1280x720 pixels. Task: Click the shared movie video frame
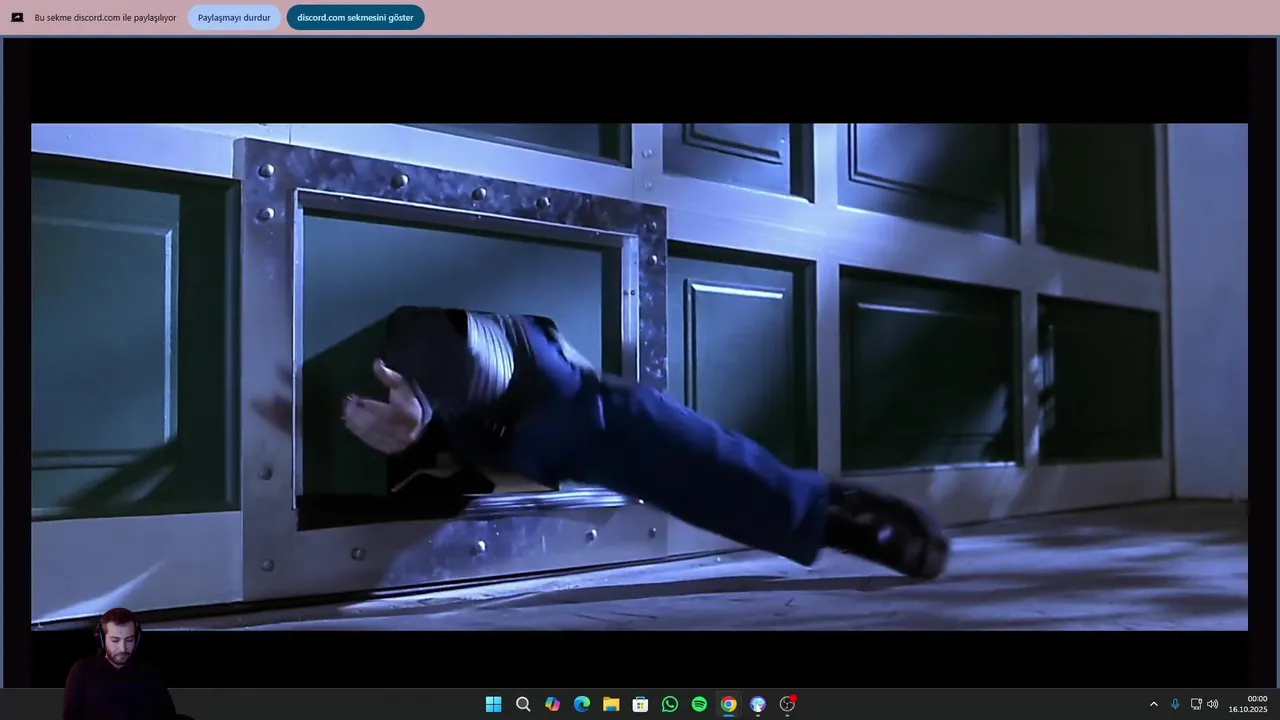coord(639,377)
